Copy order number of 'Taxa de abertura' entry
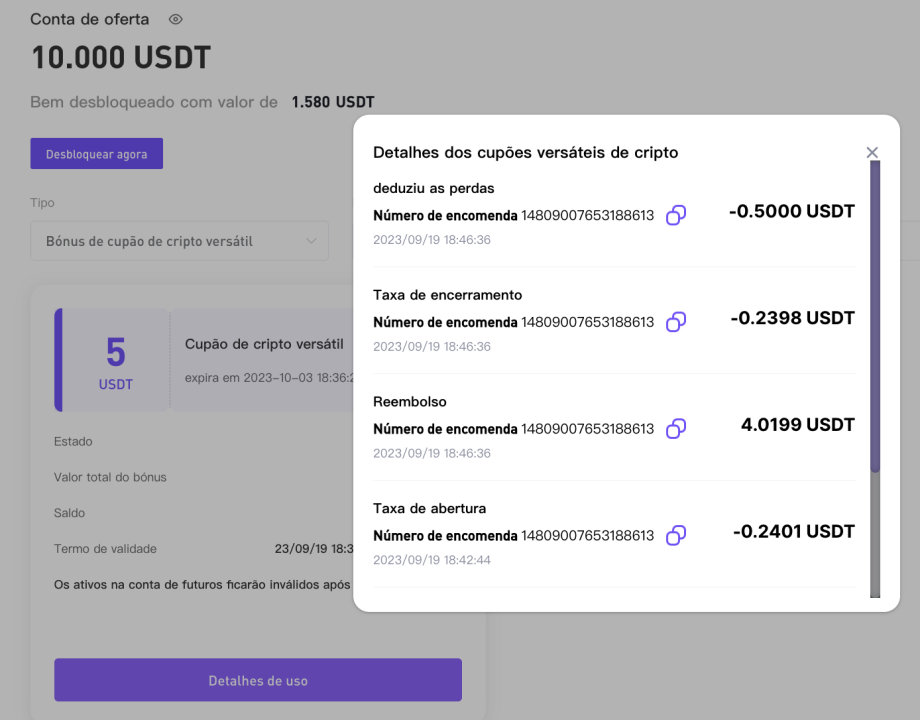The width and height of the screenshot is (920, 720). click(x=676, y=536)
